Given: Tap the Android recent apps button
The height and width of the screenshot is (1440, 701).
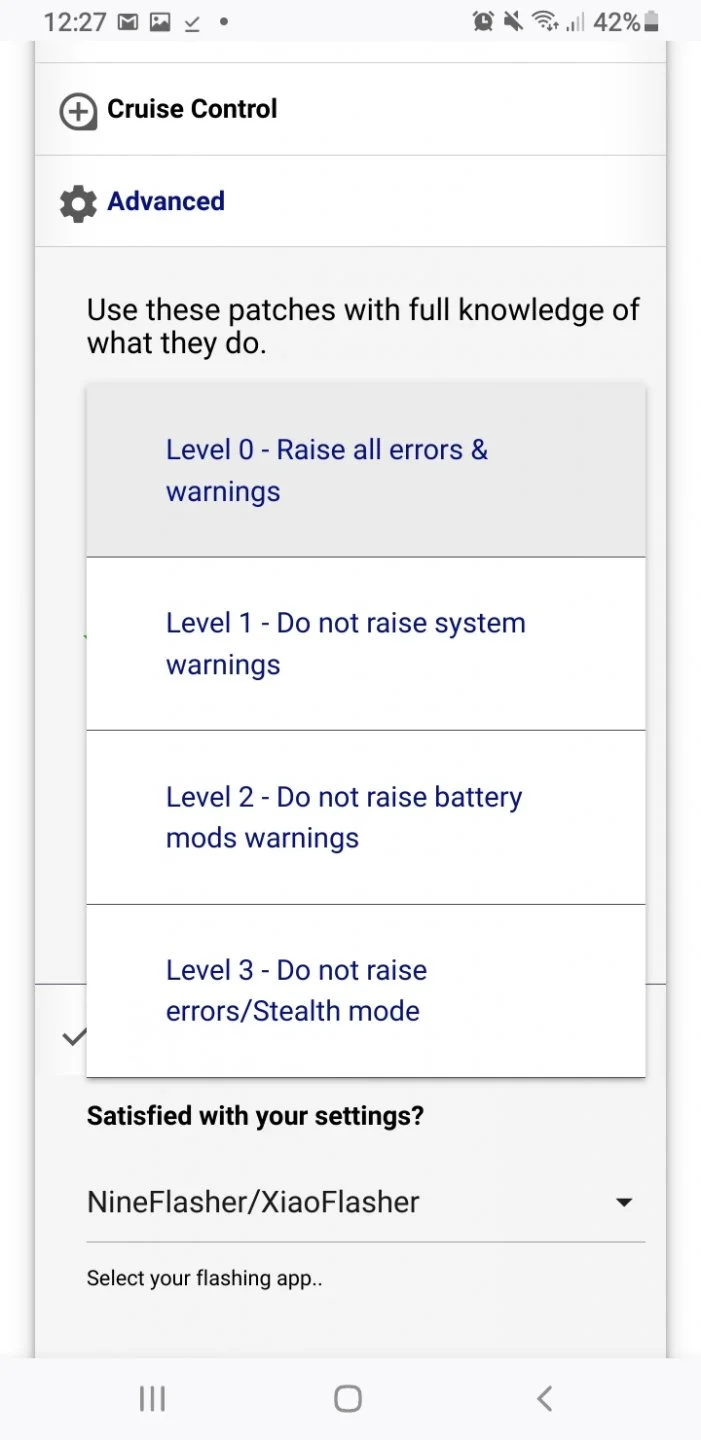Looking at the screenshot, I should coord(152,1399).
